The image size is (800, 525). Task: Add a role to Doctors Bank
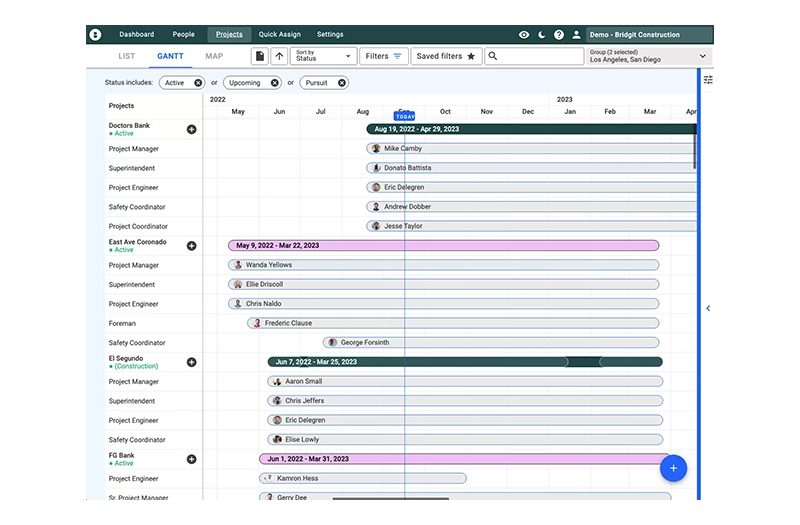click(191, 130)
